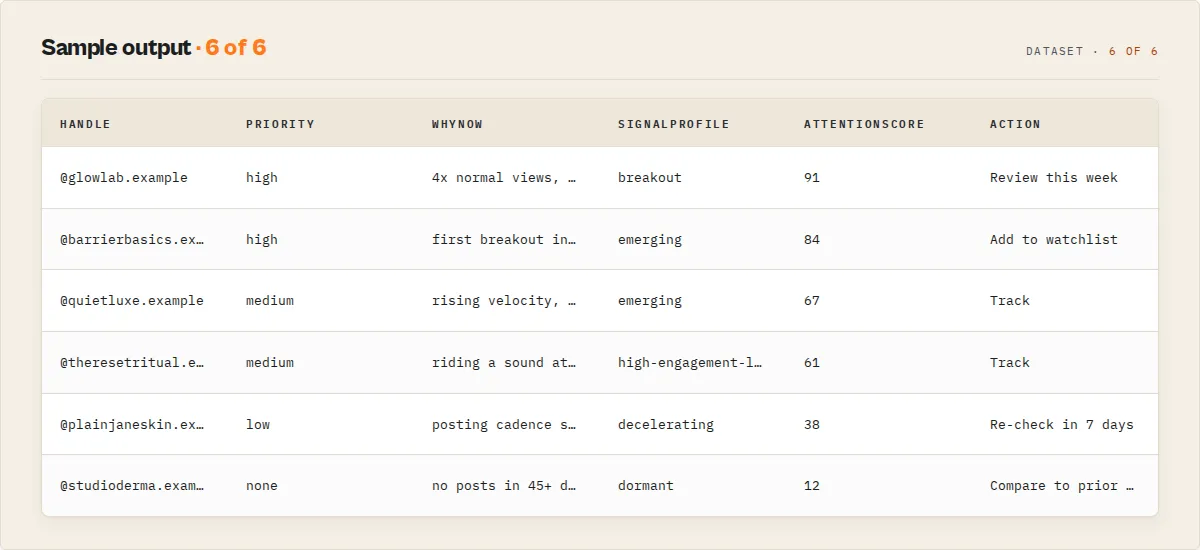Click the HANDLE column header
1200x550 pixels.
click(85, 124)
